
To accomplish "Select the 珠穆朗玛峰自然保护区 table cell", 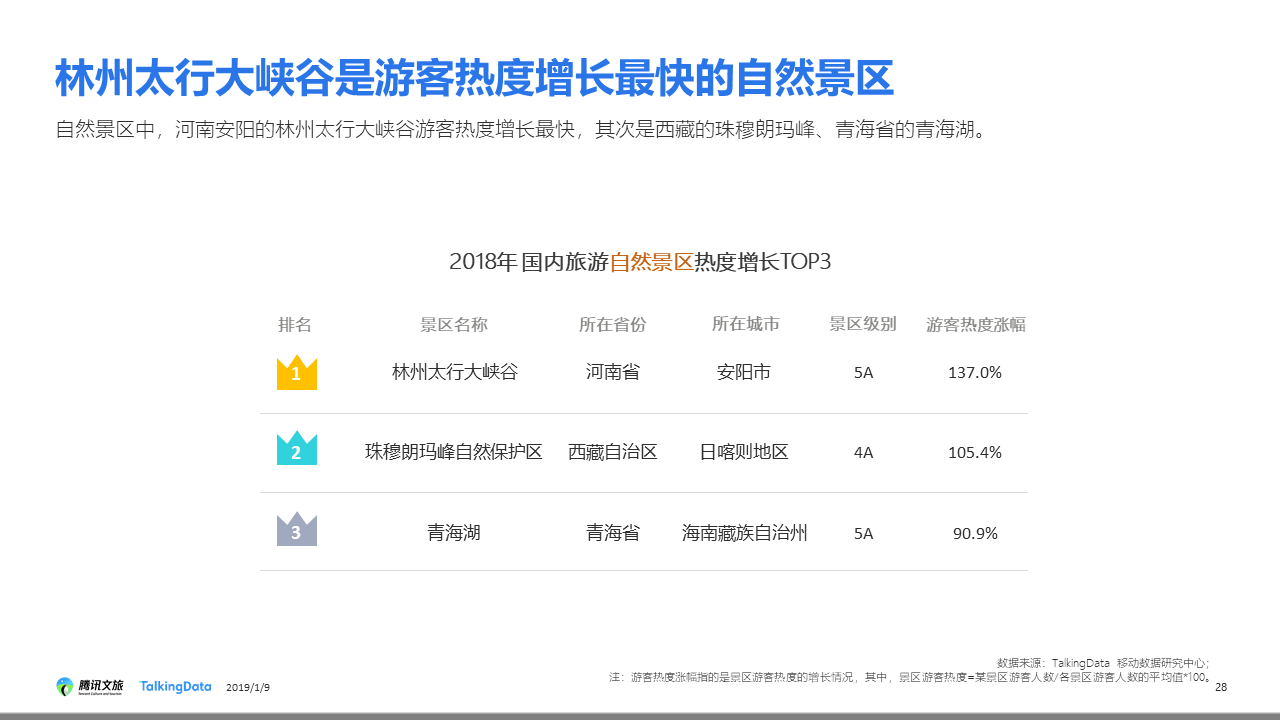I will click(454, 452).
